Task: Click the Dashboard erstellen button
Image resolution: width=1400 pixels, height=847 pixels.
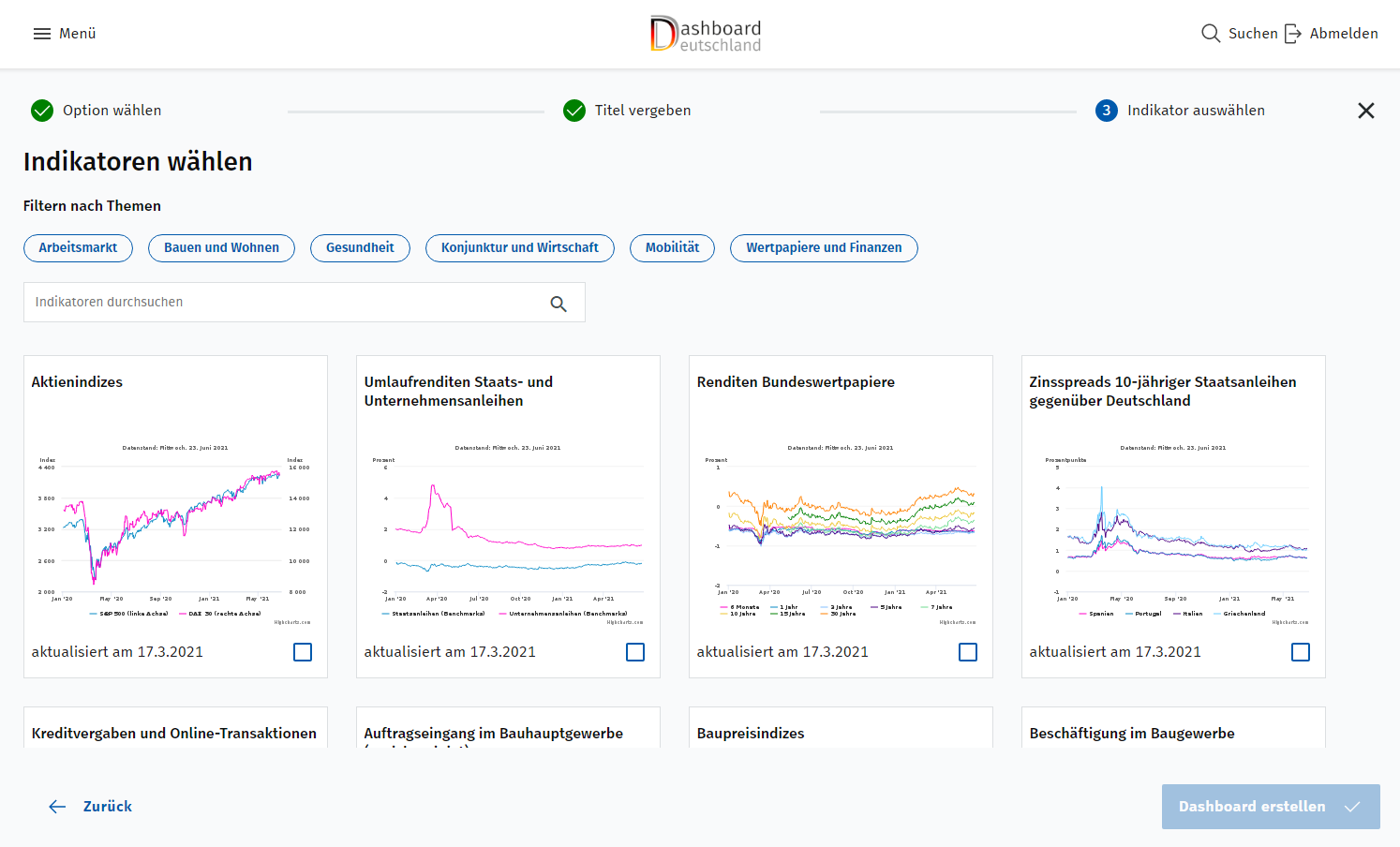Action: point(1271,807)
